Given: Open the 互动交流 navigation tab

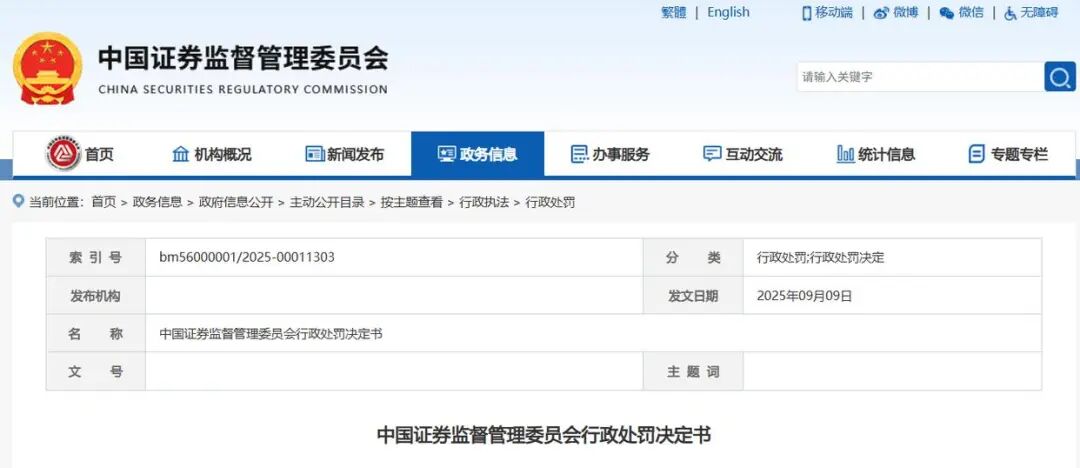Looking at the screenshot, I should pos(743,154).
